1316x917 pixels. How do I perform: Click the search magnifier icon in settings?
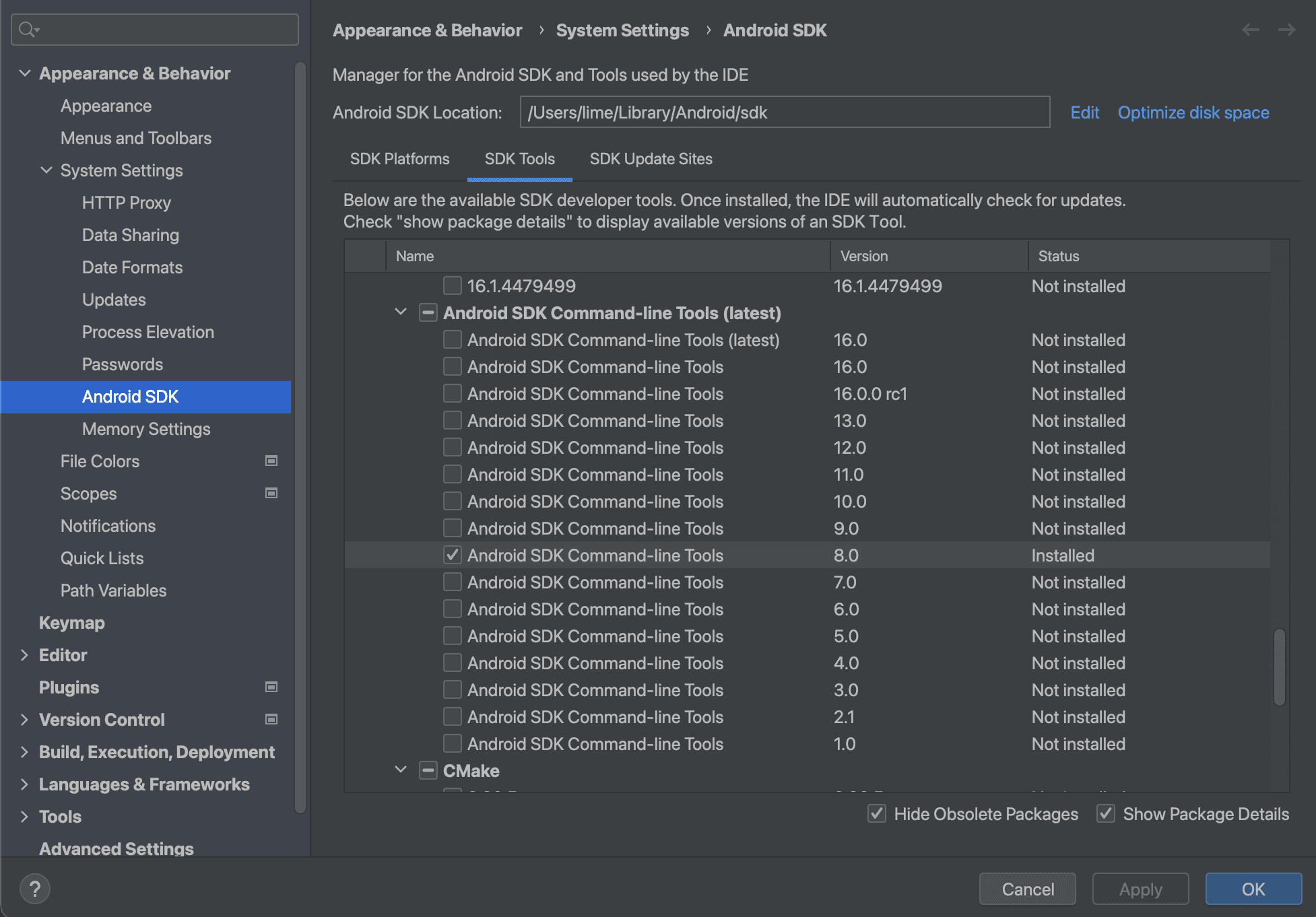(x=29, y=30)
